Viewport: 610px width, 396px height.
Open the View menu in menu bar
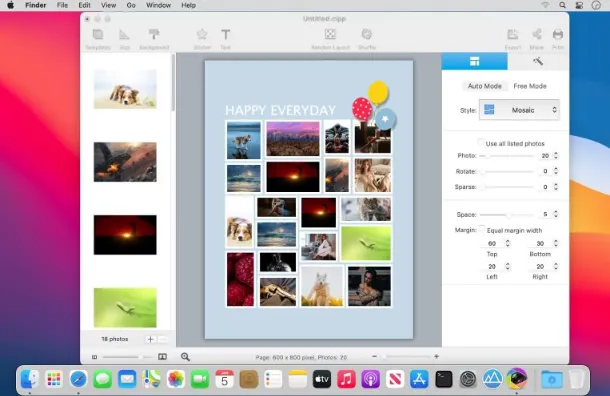(108, 5)
